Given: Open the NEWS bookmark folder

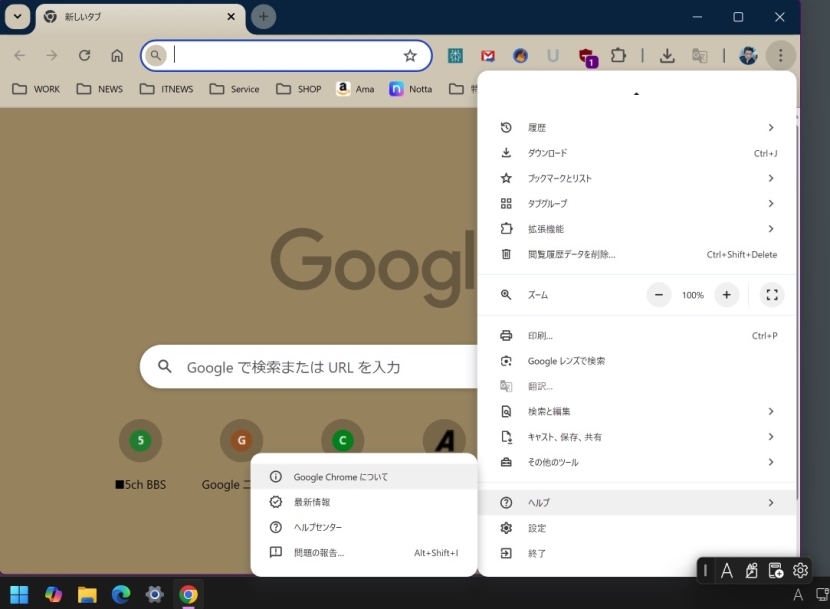Looking at the screenshot, I should pyautogui.click(x=100, y=89).
